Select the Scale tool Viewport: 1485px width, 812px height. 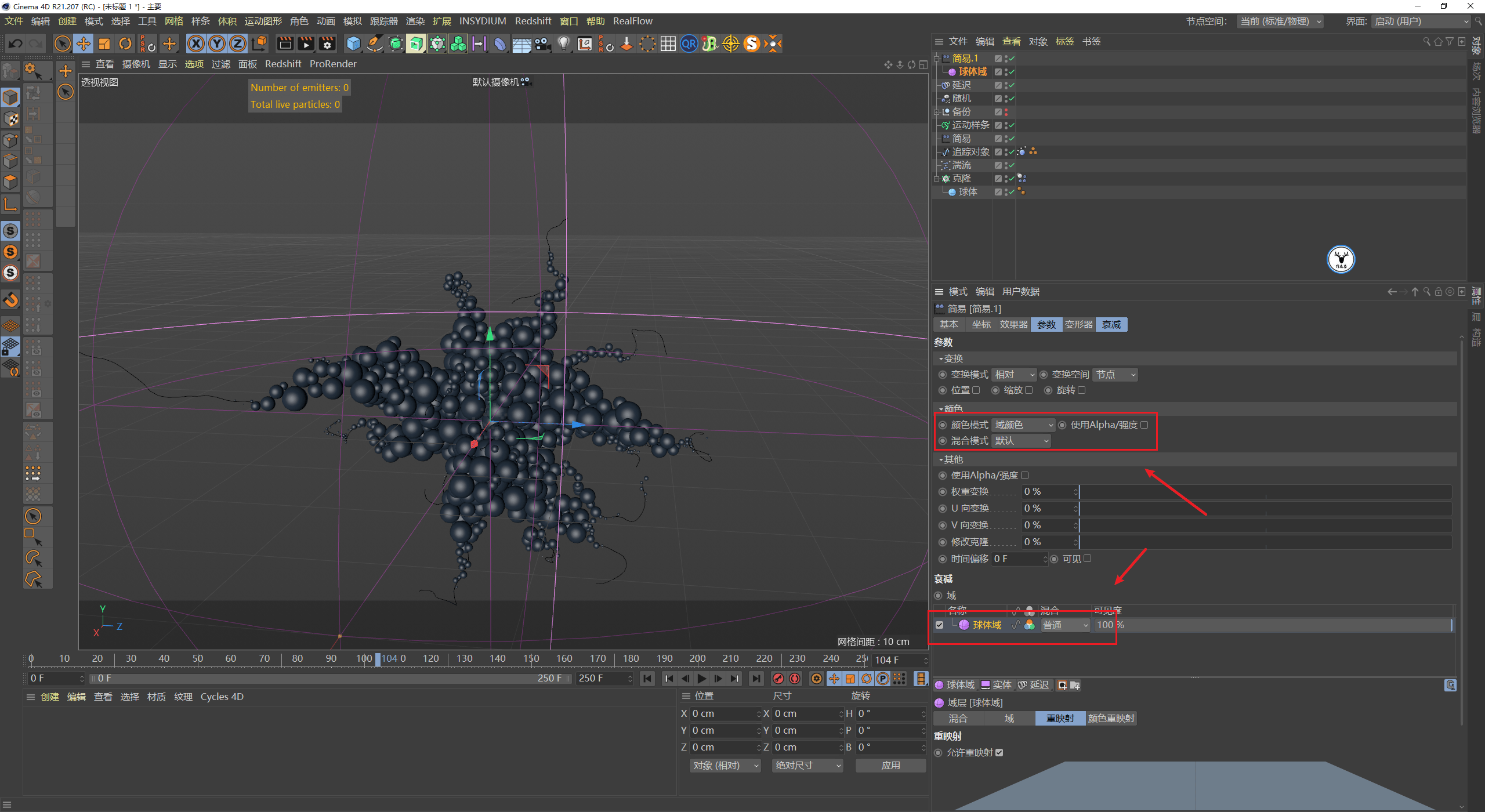pos(104,43)
